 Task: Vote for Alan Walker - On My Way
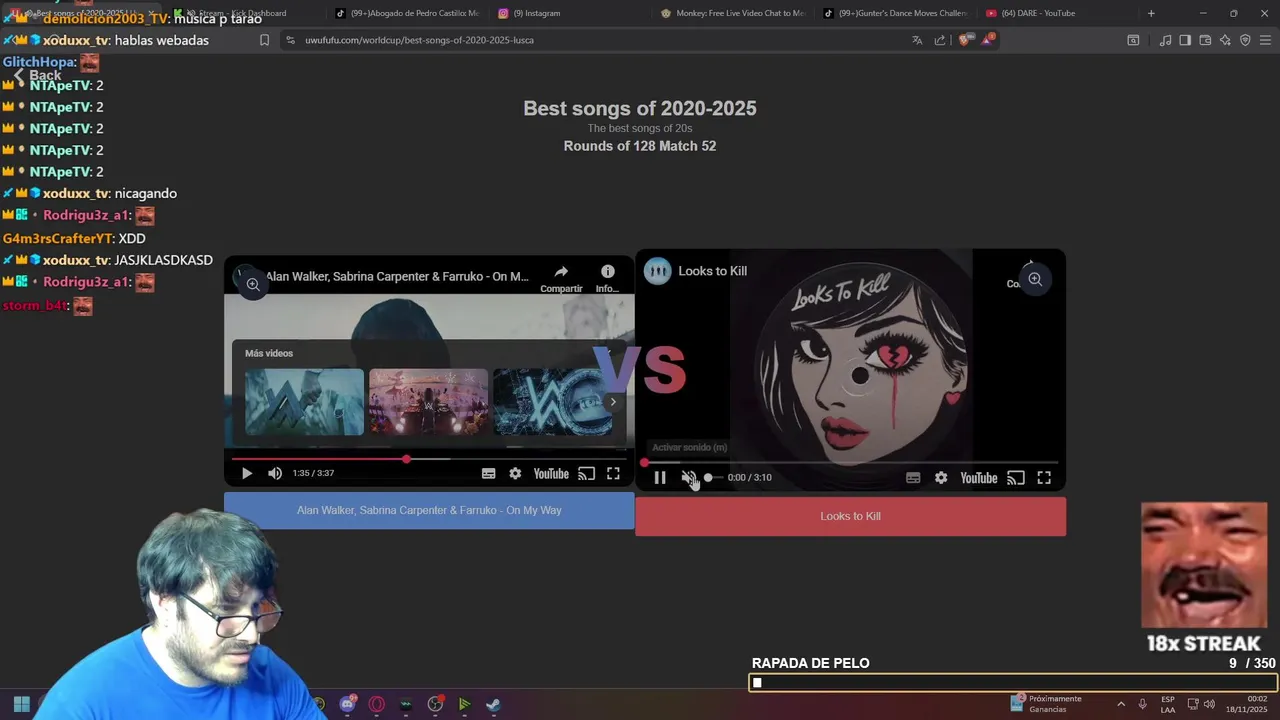click(429, 510)
